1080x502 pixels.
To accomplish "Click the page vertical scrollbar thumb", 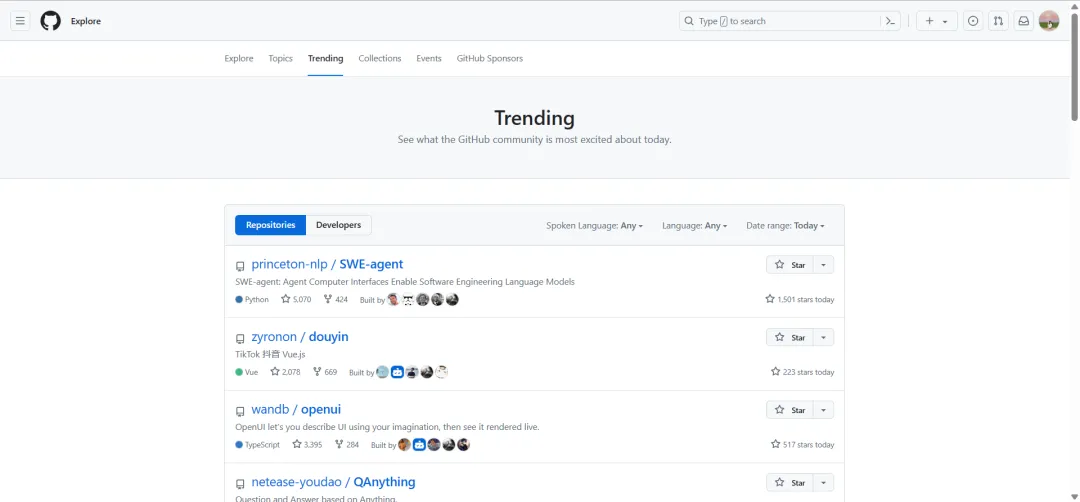I will click(x=1074, y=65).
